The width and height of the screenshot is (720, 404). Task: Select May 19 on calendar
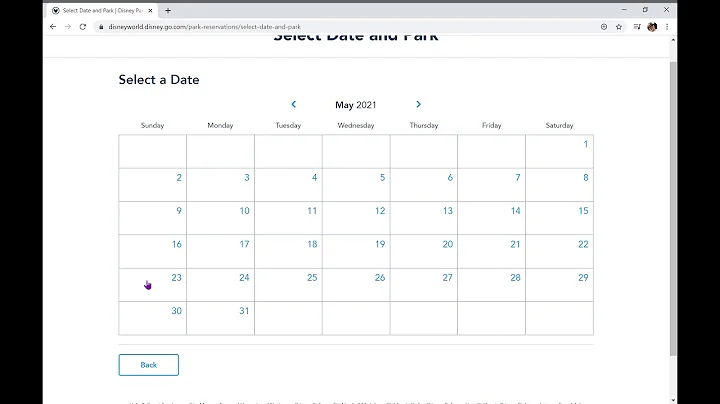356,252
